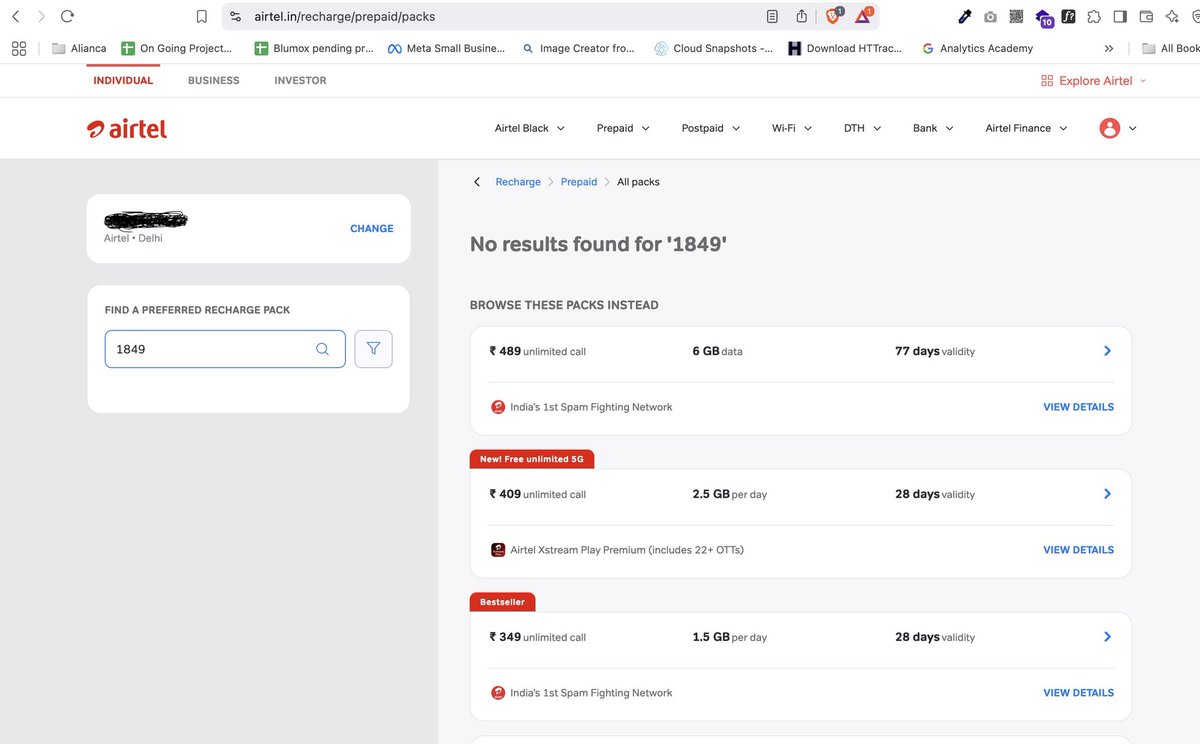Click CHANGE next to the number

tap(372, 229)
